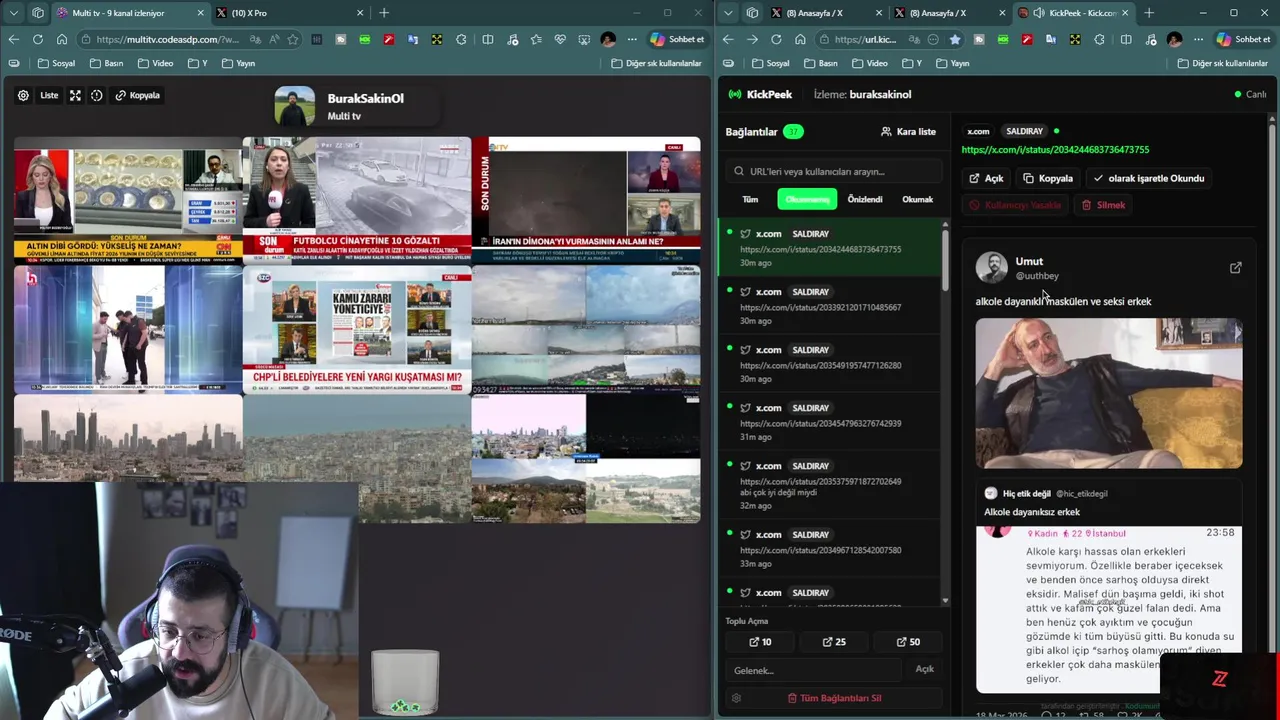Open Extensions puzzle icon in KickPeek browser
The height and width of the screenshot is (720, 1280).
(x=1099, y=39)
